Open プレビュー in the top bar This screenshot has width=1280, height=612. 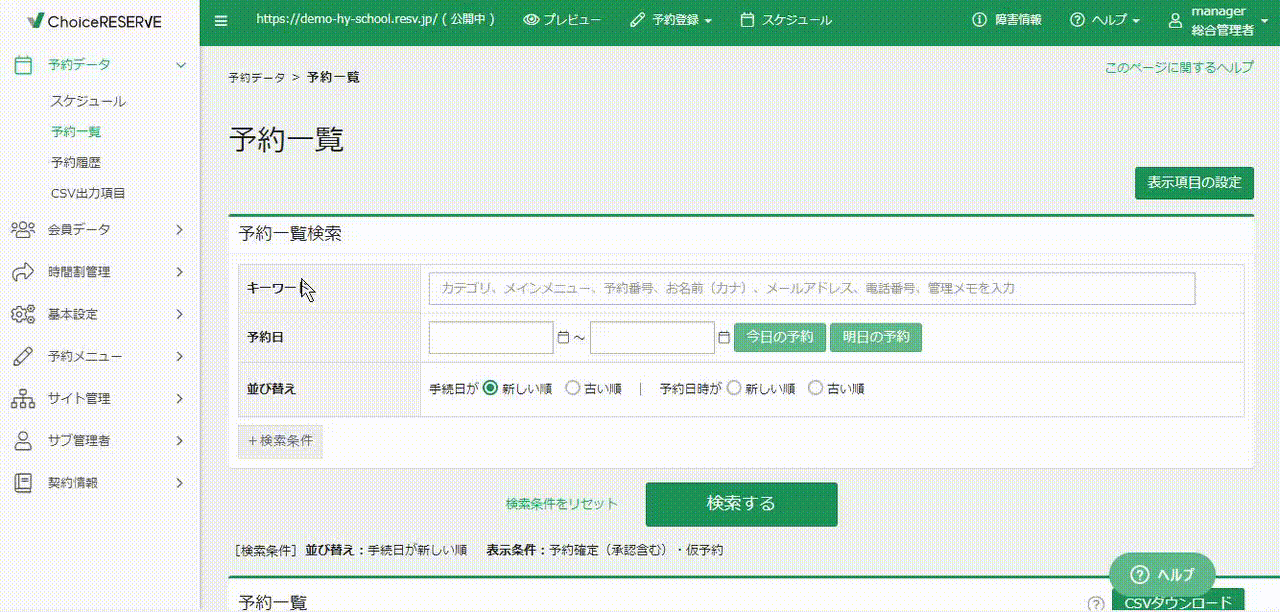(563, 20)
